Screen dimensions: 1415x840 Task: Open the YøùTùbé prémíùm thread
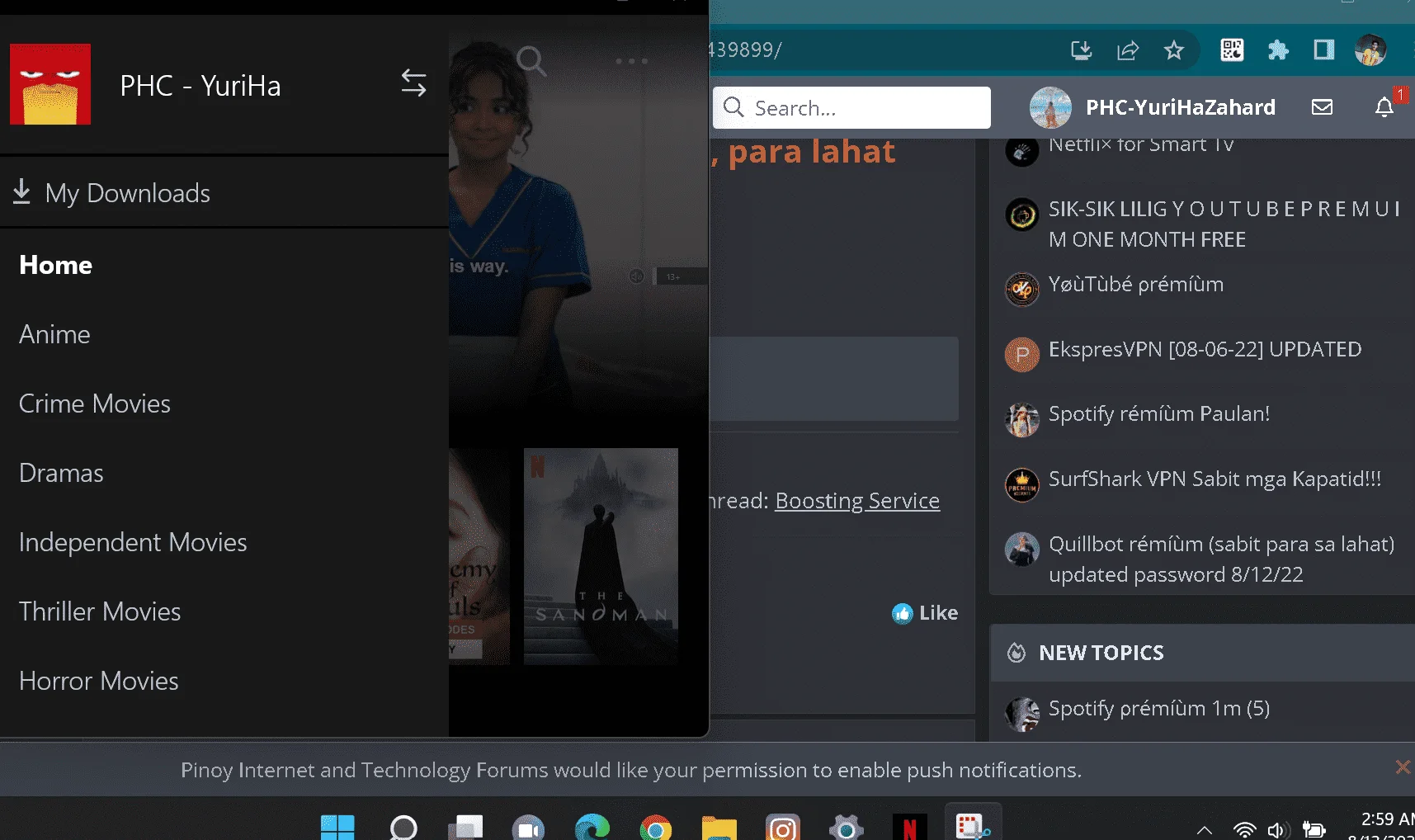pos(1136,285)
